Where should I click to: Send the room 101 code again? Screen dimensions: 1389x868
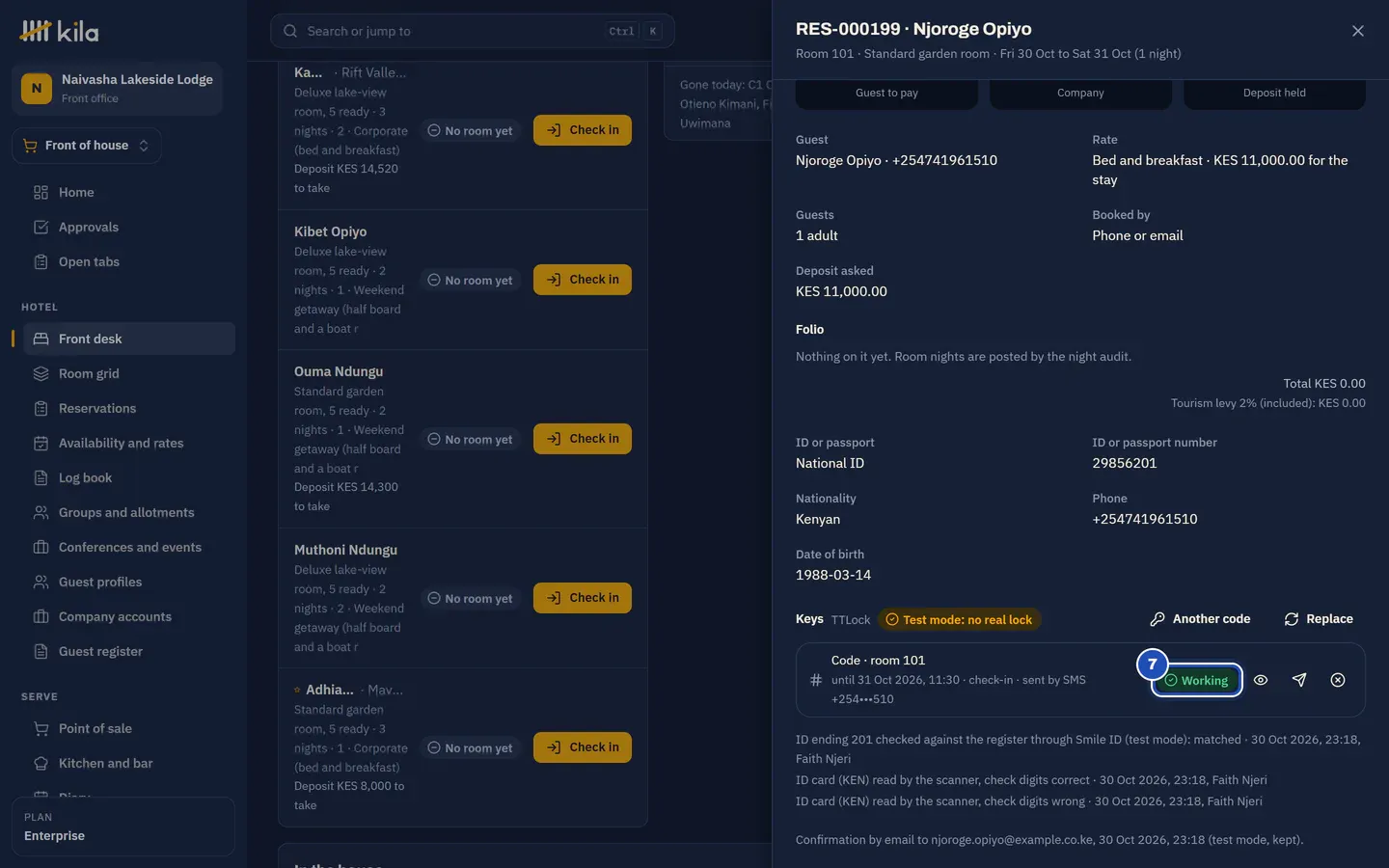click(1299, 680)
